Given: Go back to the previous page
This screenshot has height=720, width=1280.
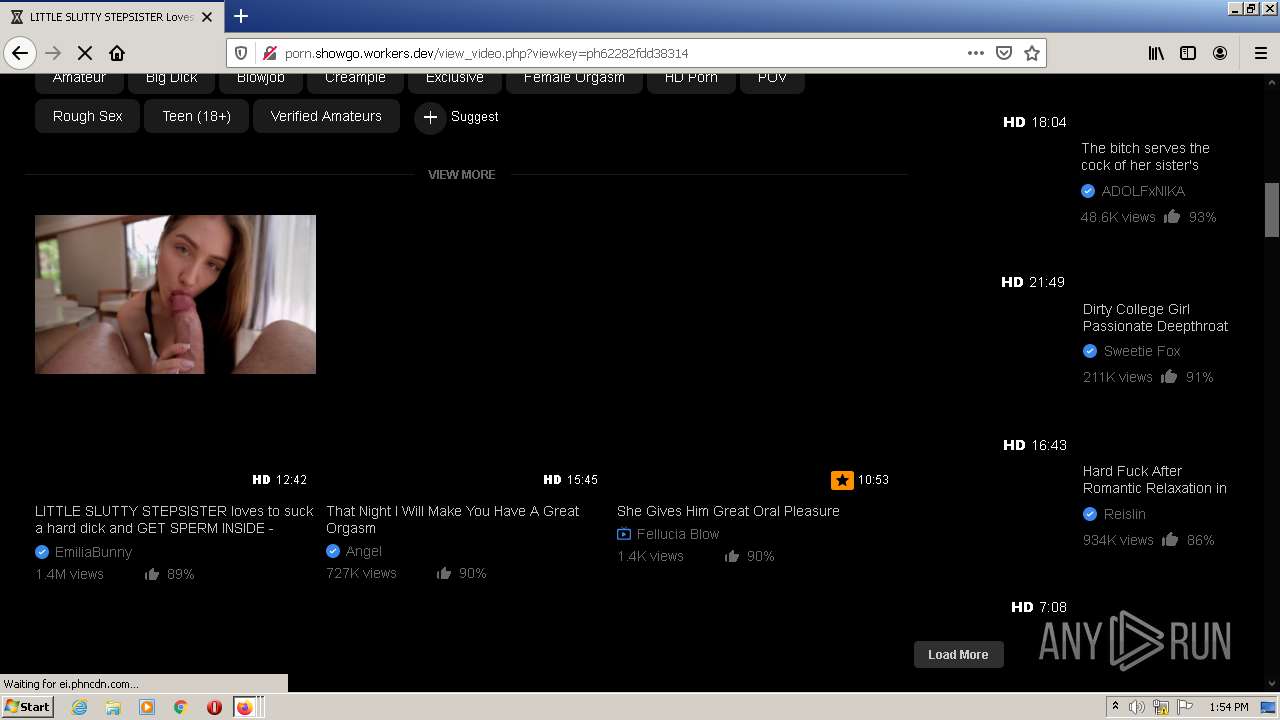Looking at the screenshot, I should point(20,53).
